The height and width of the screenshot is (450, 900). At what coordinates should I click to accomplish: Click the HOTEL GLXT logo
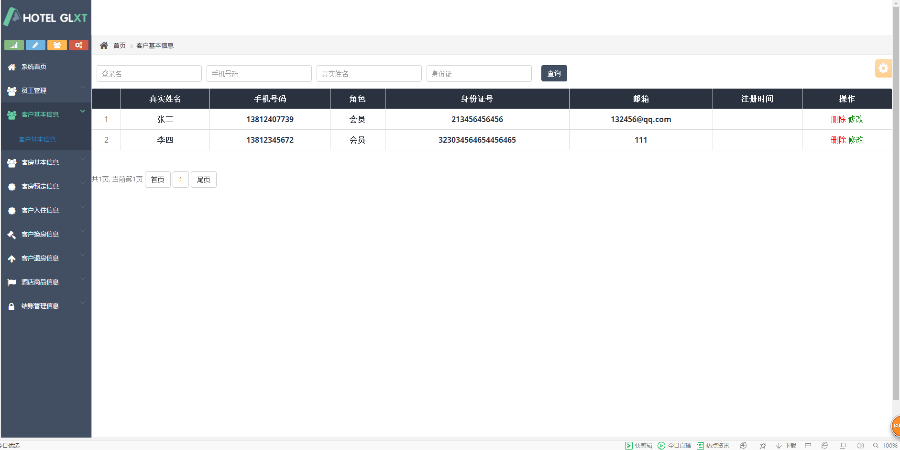pos(45,17)
